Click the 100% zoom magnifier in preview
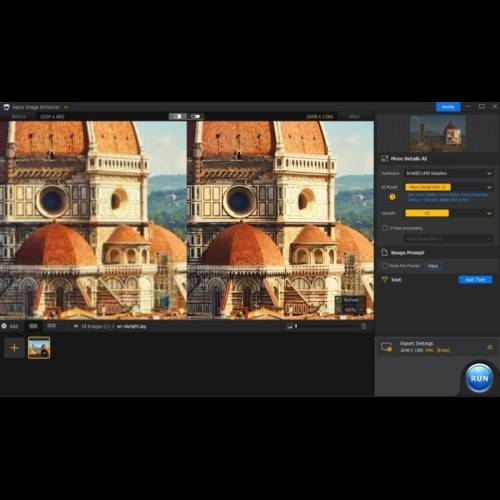Viewport: 500px width, 500px height. [x=339, y=310]
